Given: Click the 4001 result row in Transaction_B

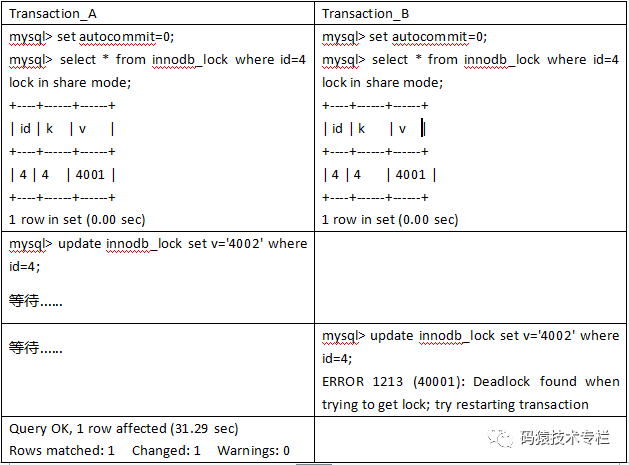Looking at the screenshot, I should tap(379, 175).
